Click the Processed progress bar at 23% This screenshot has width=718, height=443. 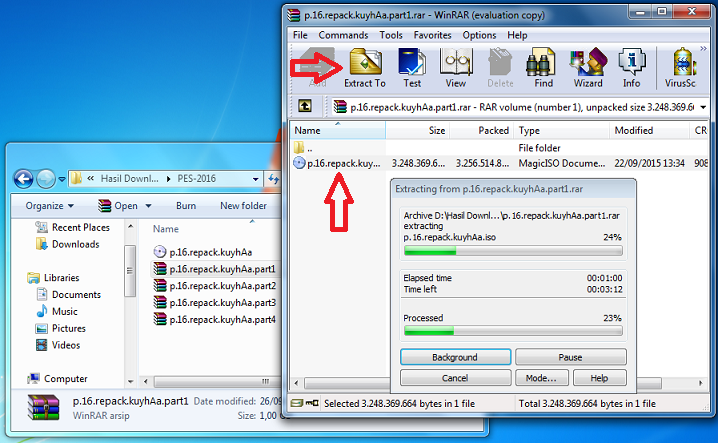tap(513, 331)
